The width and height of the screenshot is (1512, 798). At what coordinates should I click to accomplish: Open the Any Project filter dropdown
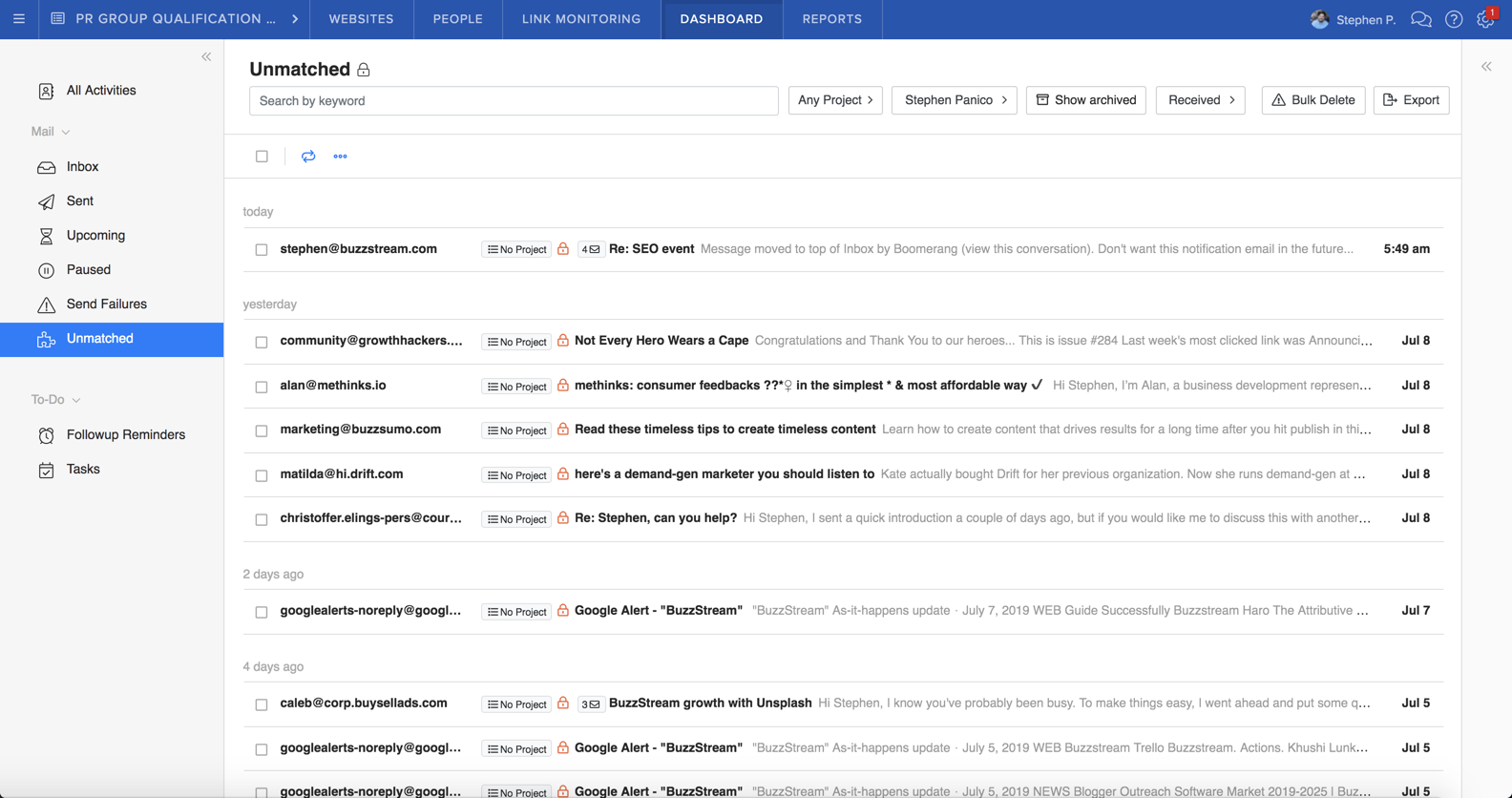(x=835, y=100)
